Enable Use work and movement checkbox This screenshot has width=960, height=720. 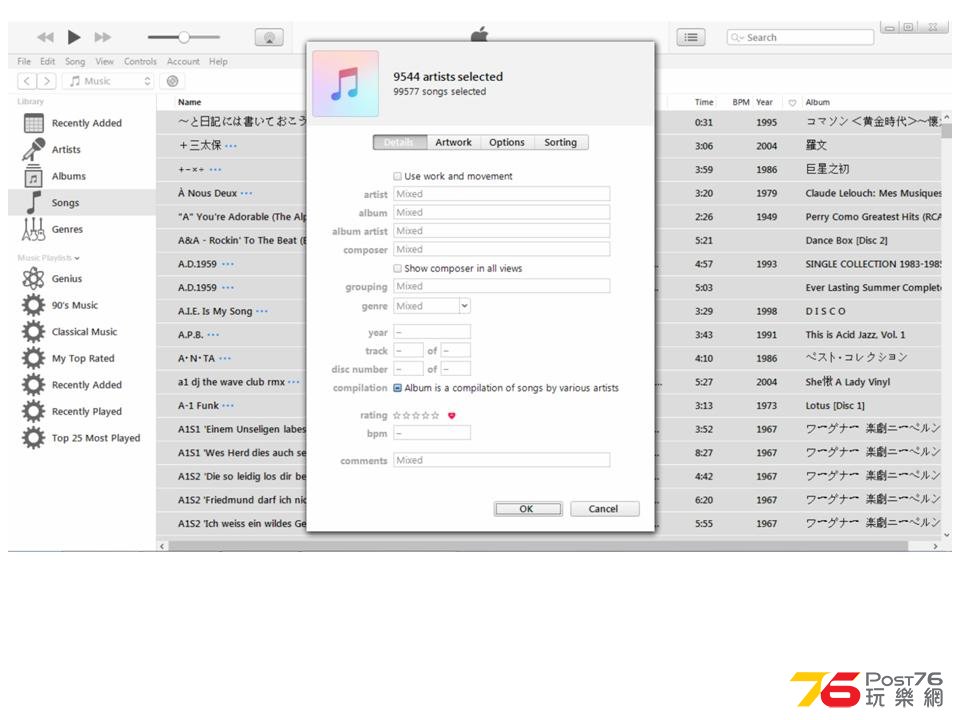397,176
